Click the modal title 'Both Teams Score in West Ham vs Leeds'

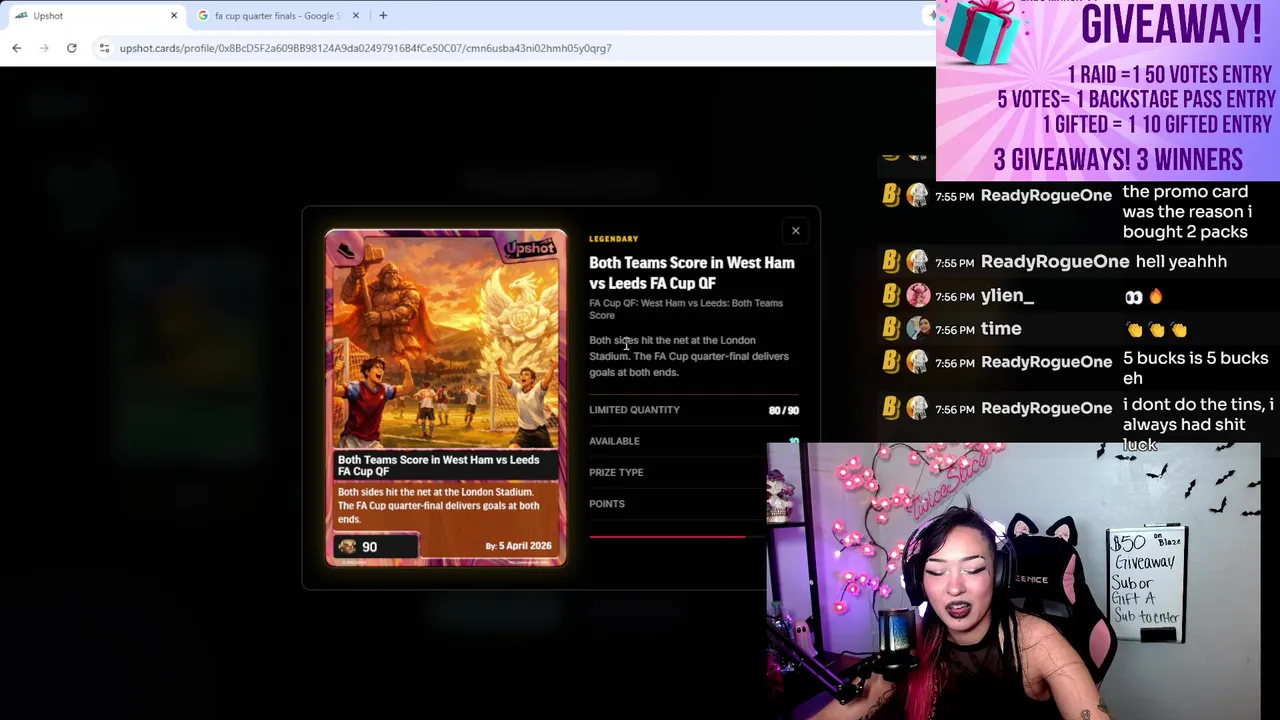pos(691,272)
